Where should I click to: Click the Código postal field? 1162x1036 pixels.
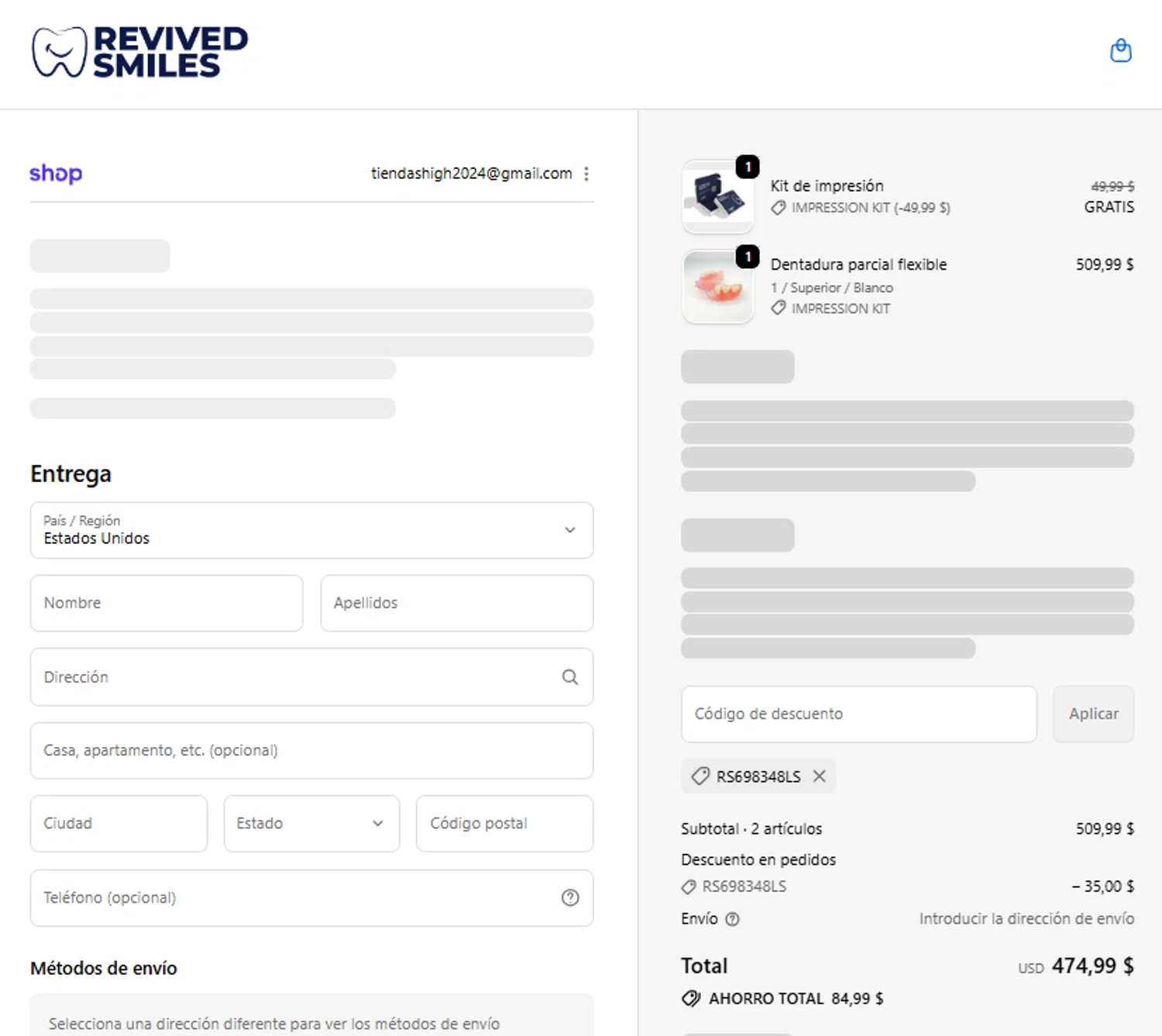pyautogui.click(x=504, y=823)
